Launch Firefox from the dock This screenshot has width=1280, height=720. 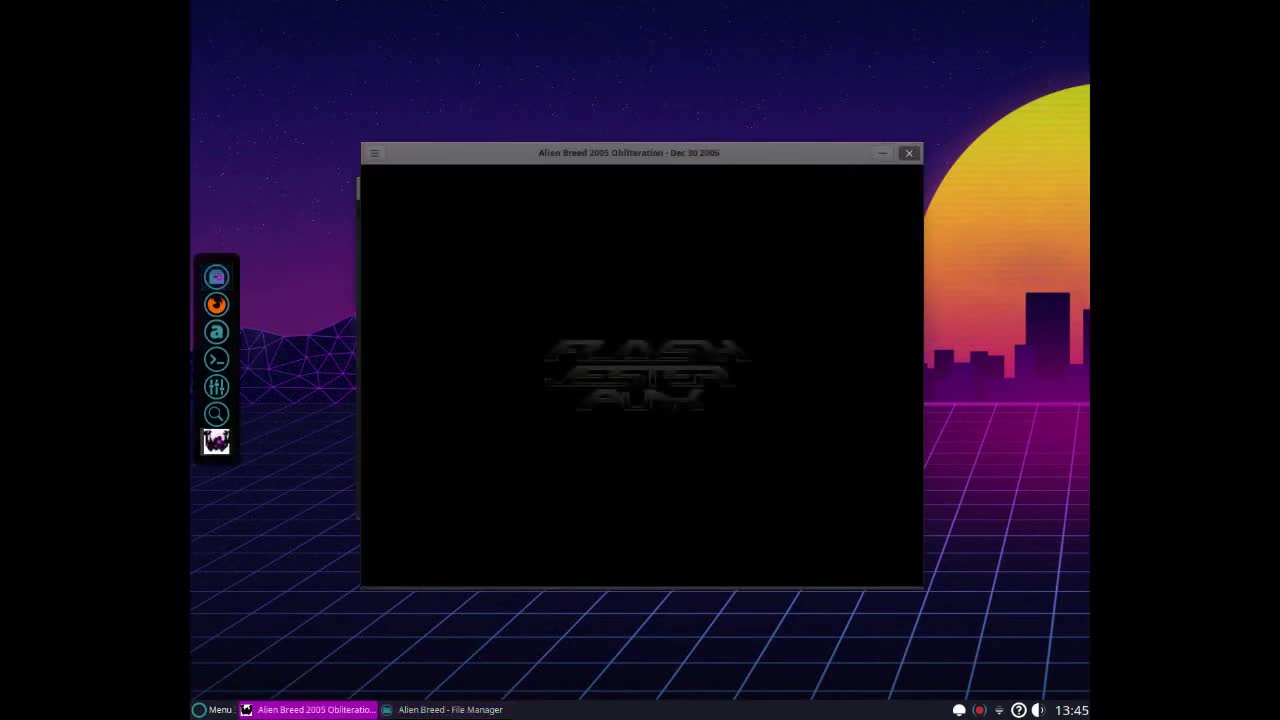click(x=216, y=304)
